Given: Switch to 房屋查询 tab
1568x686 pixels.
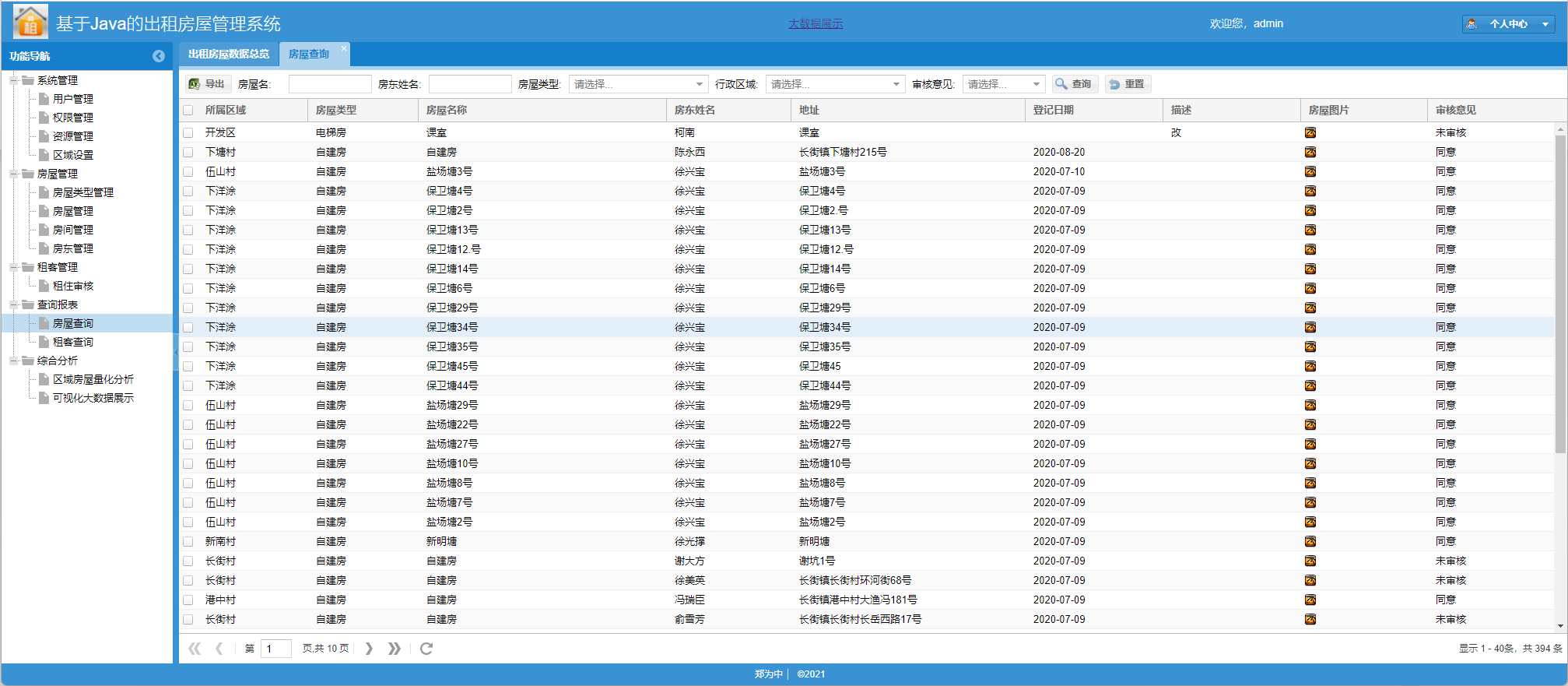Looking at the screenshot, I should pyautogui.click(x=309, y=54).
